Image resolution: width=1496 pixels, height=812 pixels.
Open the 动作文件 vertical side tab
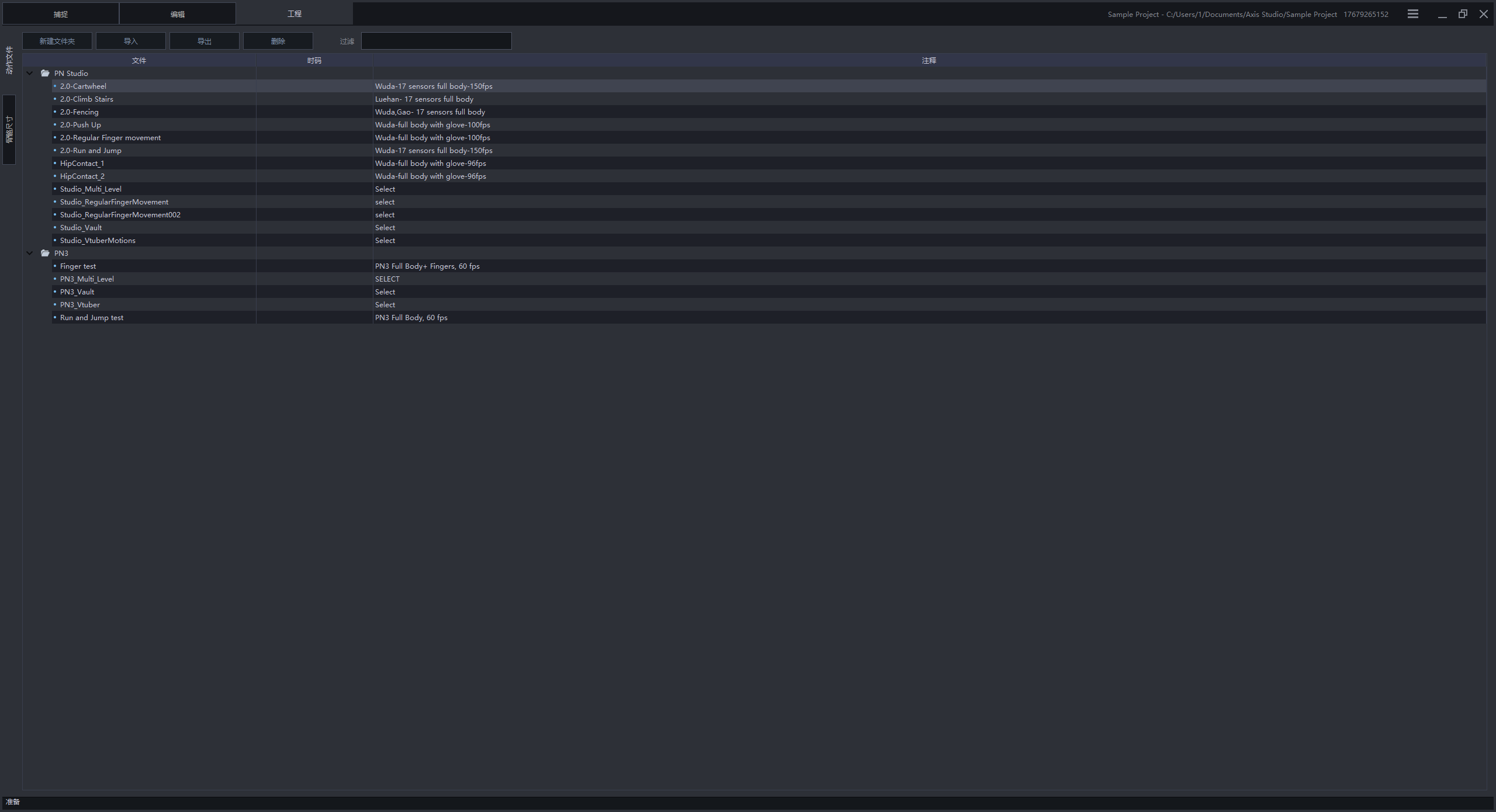[x=9, y=60]
